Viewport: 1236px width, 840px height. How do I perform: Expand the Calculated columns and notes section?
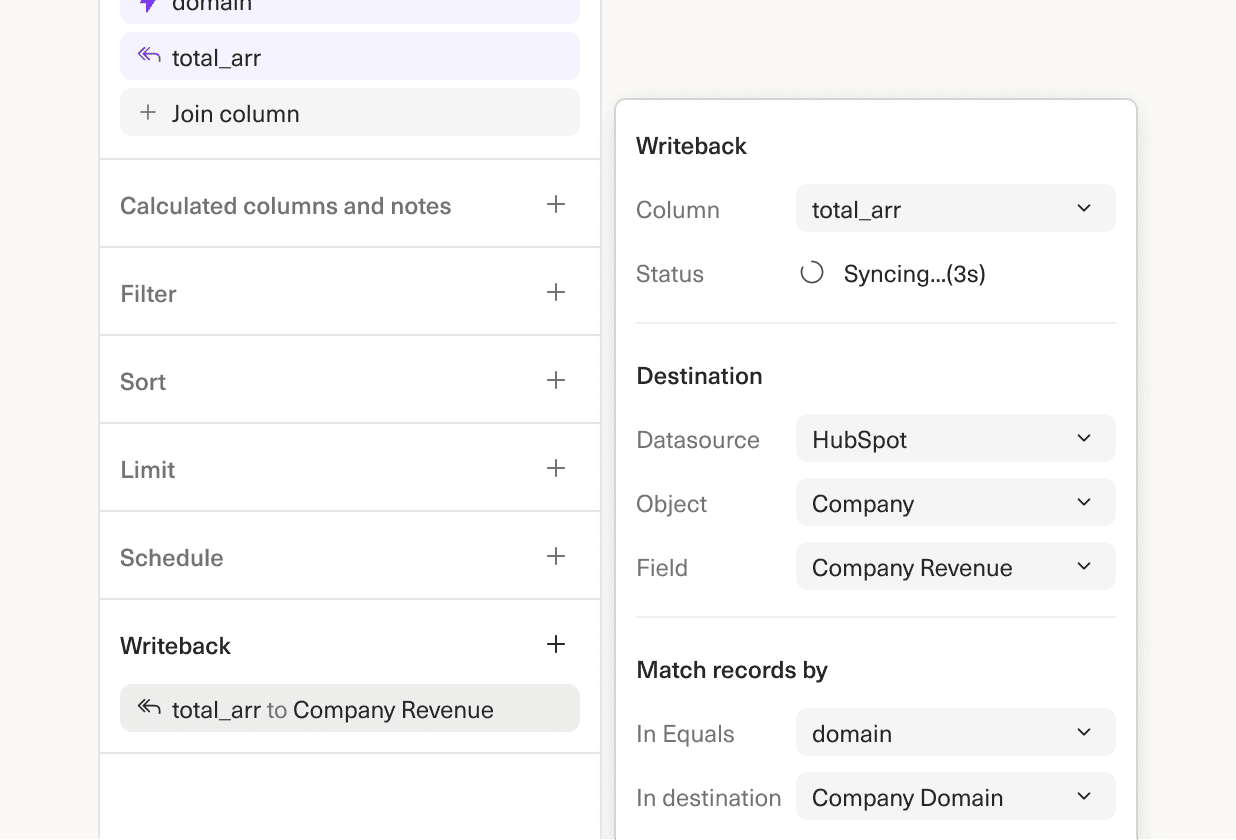click(556, 203)
